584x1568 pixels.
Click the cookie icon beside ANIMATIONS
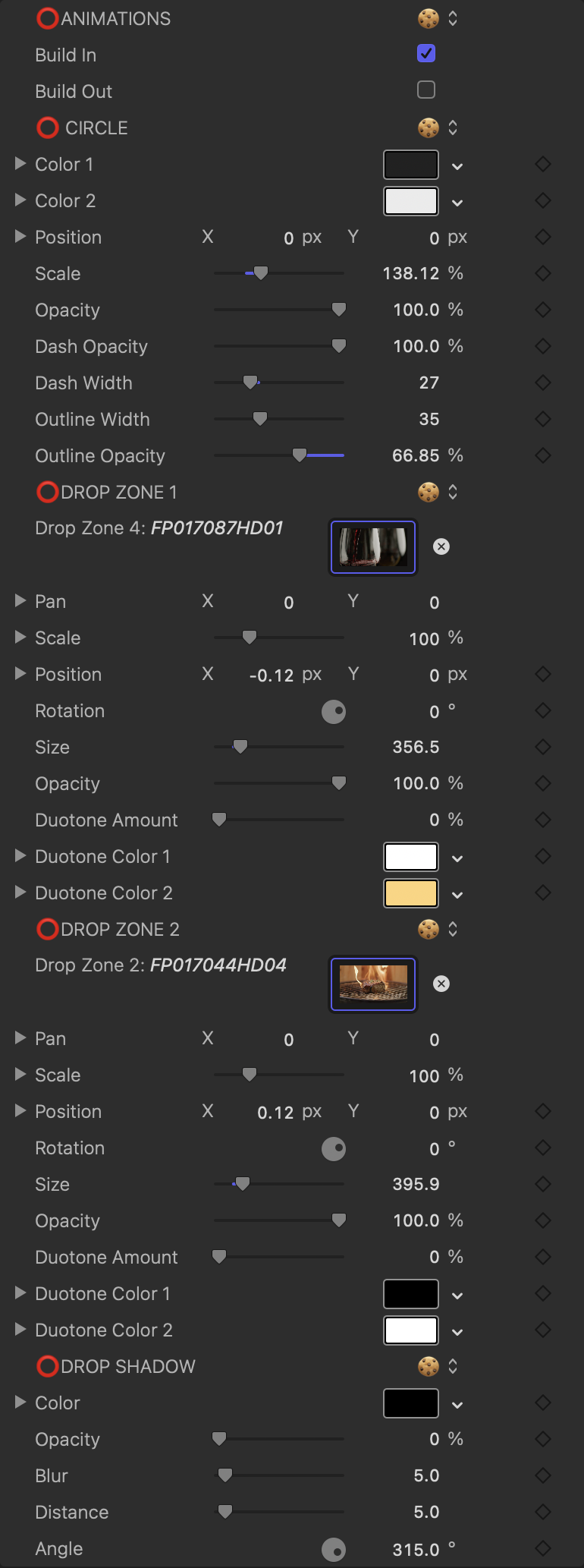click(429, 18)
